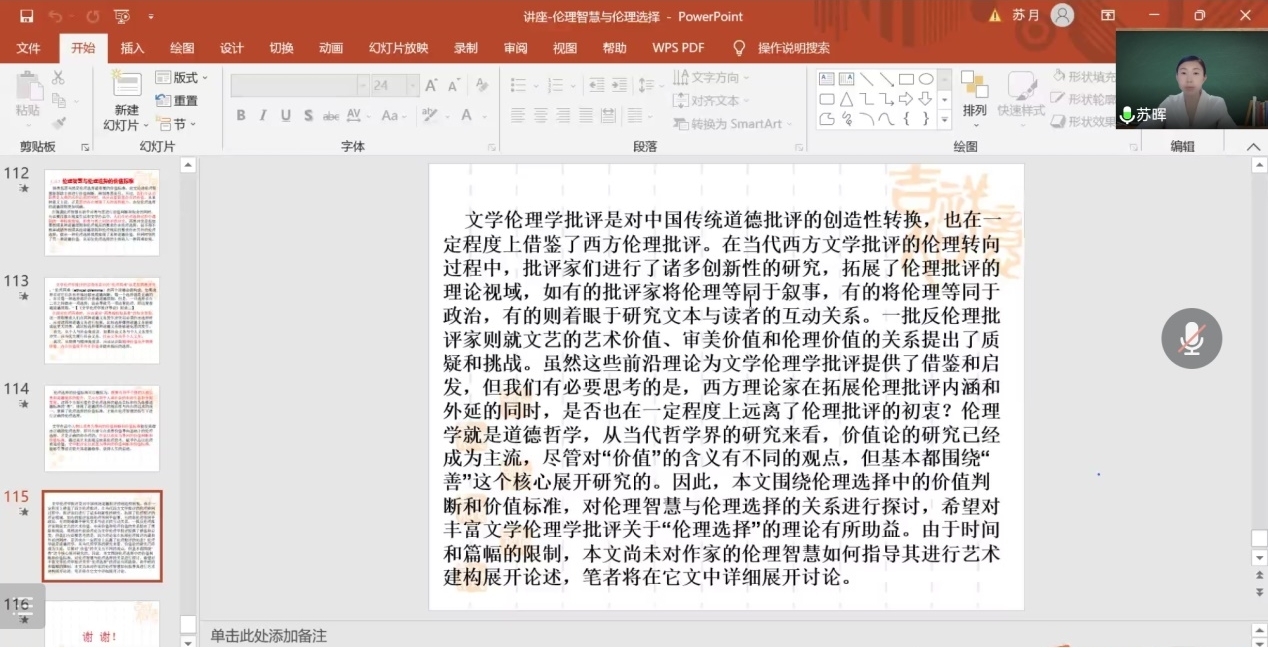This screenshot has height=648, width=1268.
Task: Select the oval shape in shapes gallery
Action: 926,79
